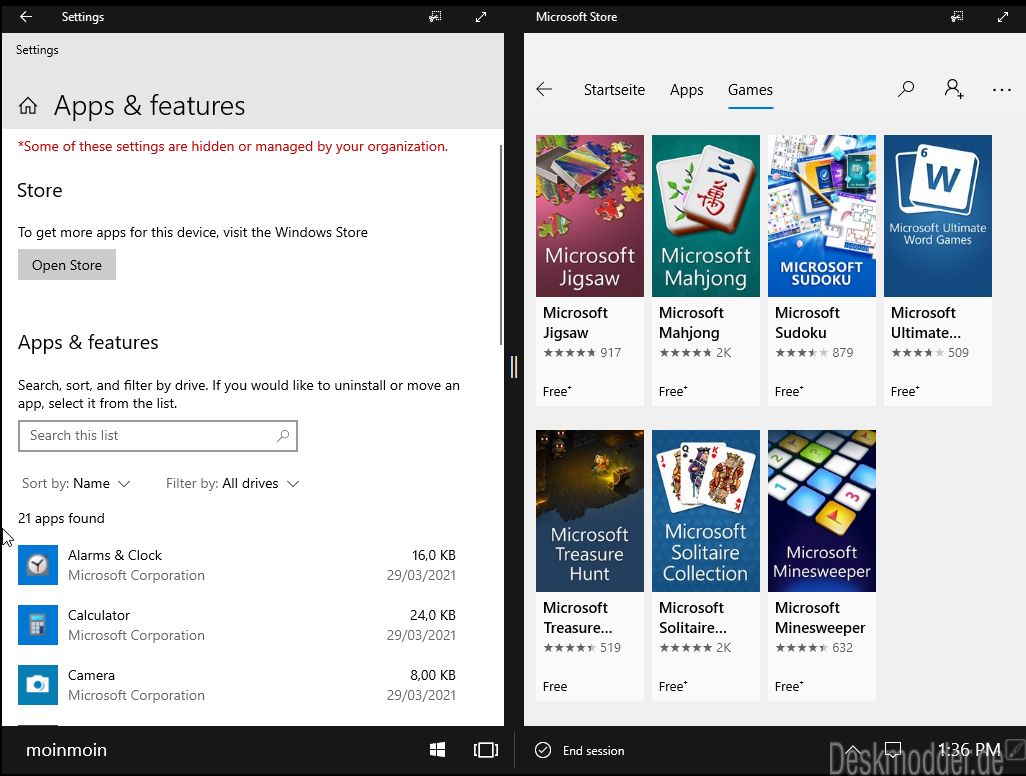
Task: Open the Store account sign-in icon
Action: [954, 88]
